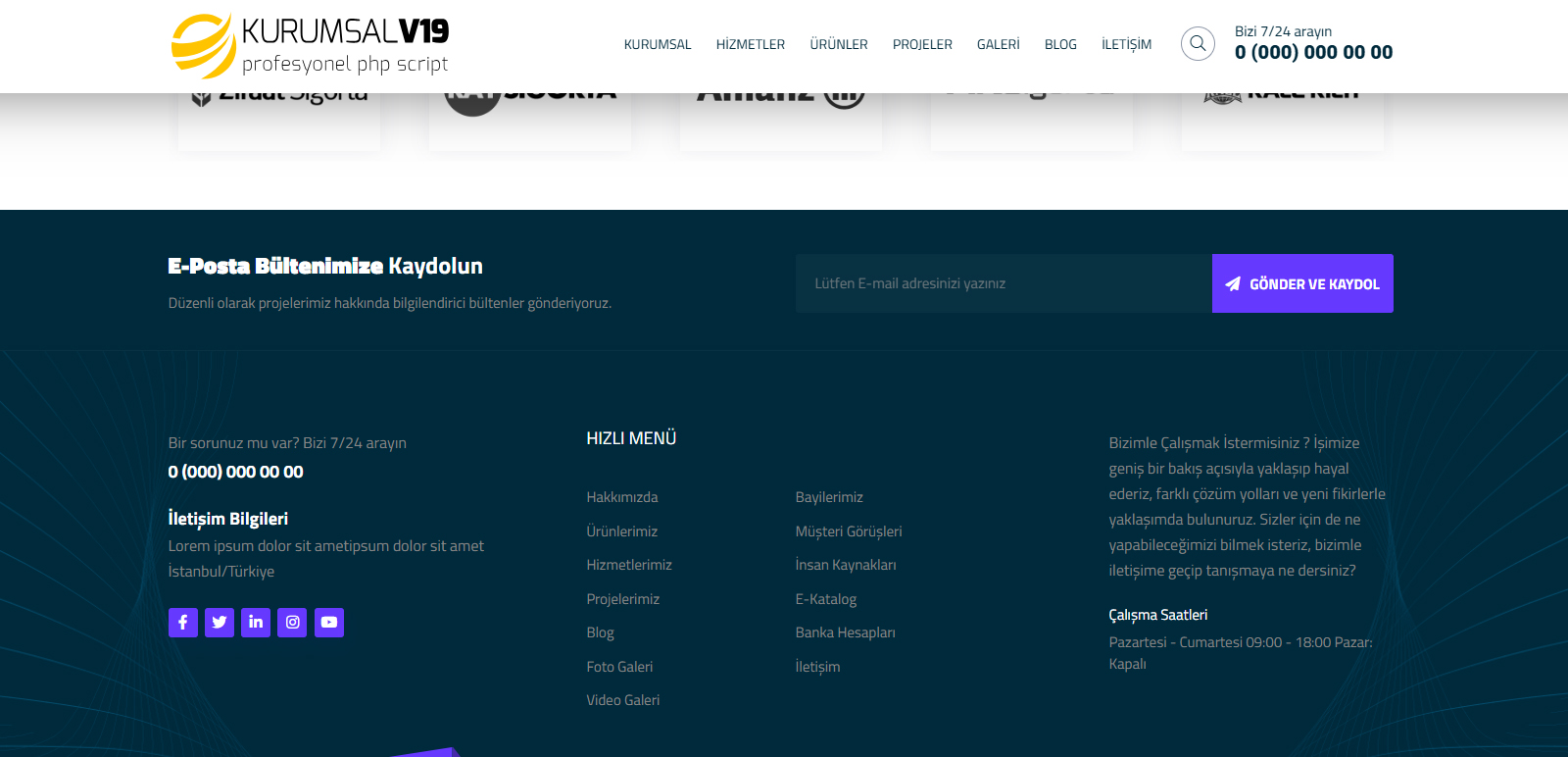This screenshot has height=757, width=1568.
Task: Open the Hakkımızda footer link
Action: pos(622,497)
